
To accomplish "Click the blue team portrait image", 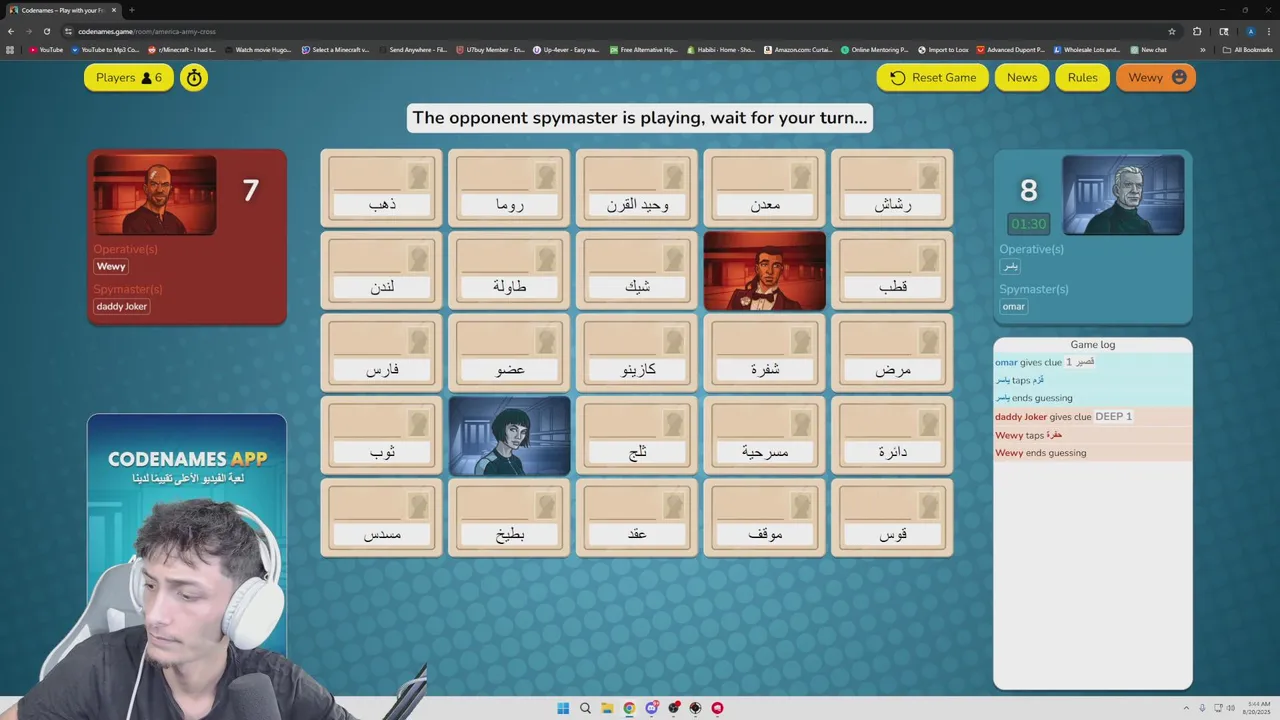I will tap(1123, 195).
